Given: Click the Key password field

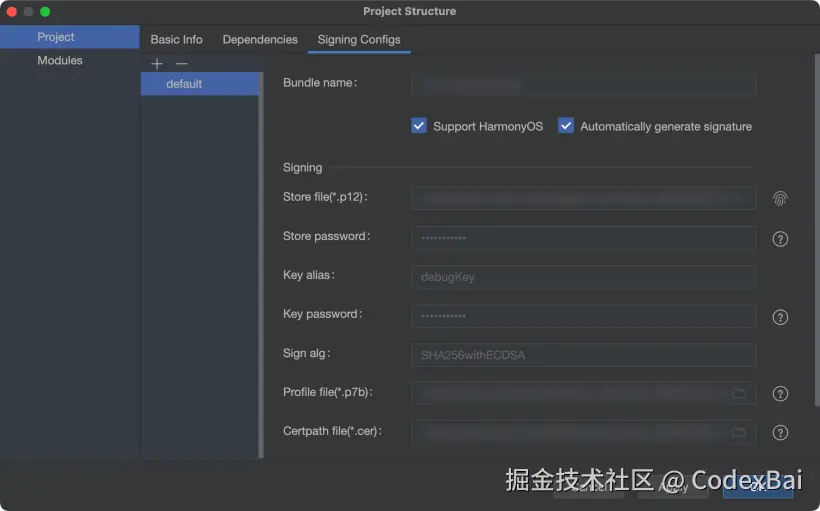Looking at the screenshot, I should (x=584, y=316).
